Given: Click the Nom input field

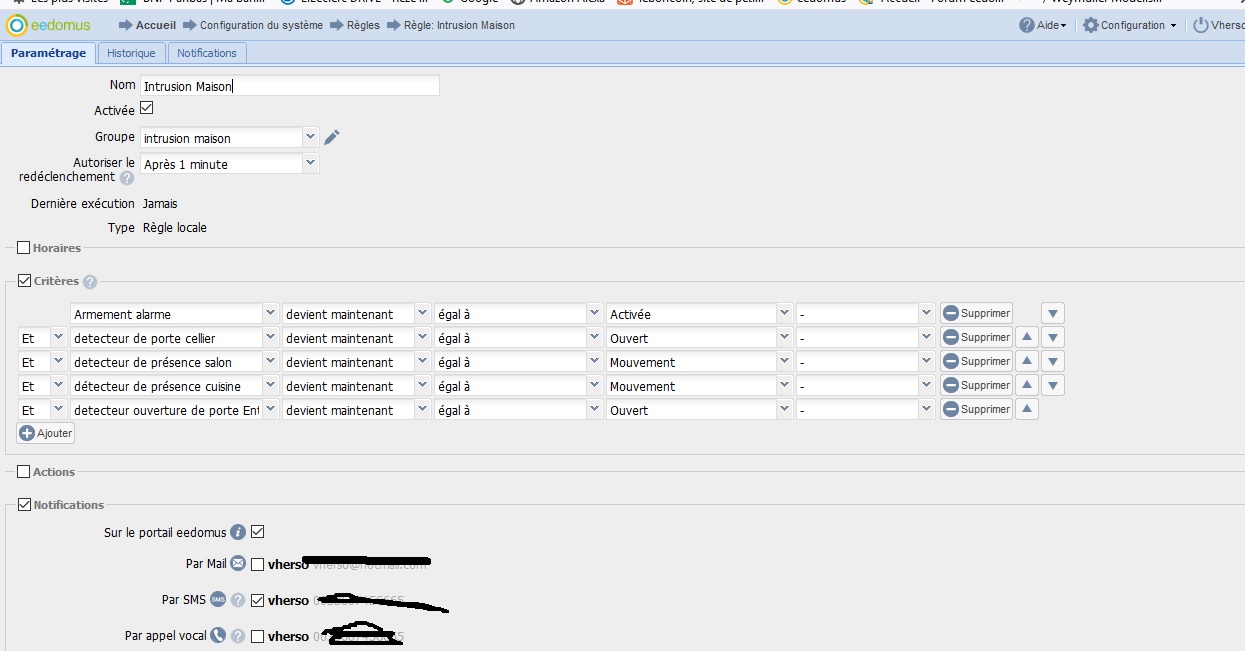Looking at the screenshot, I should click(290, 86).
